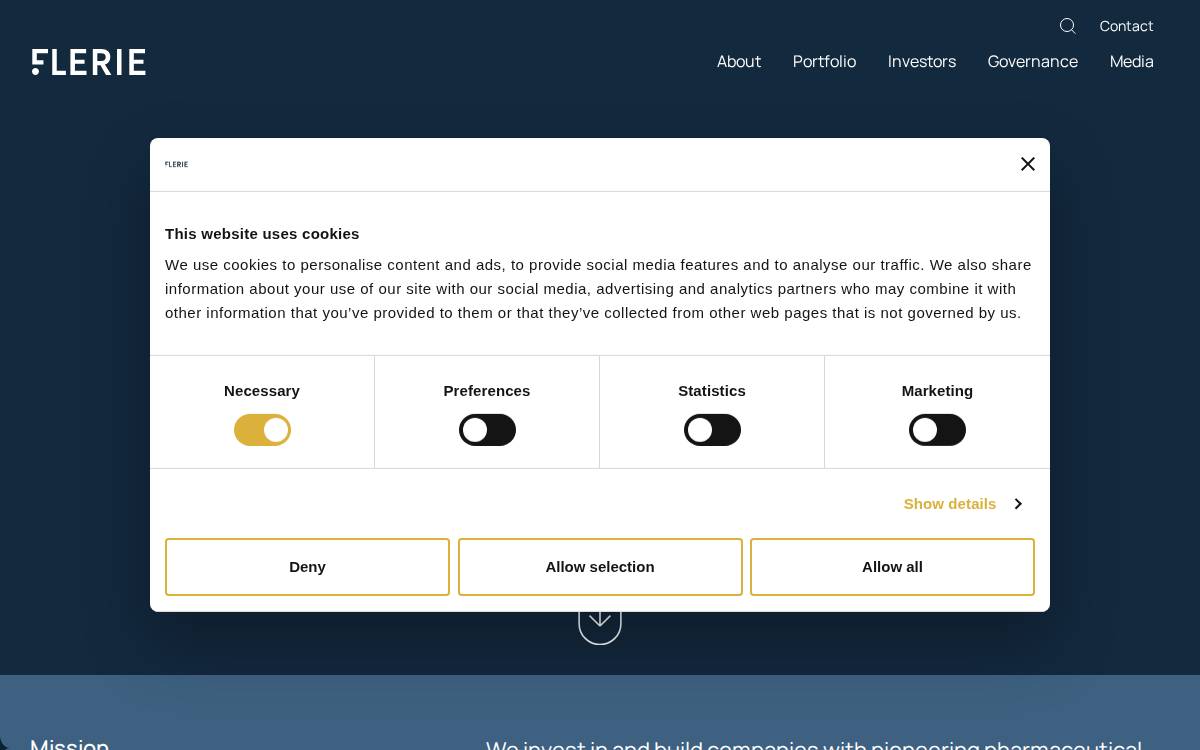Click Allow all cookies button
The height and width of the screenshot is (750, 1200).
pyautogui.click(x=892, y=567)
